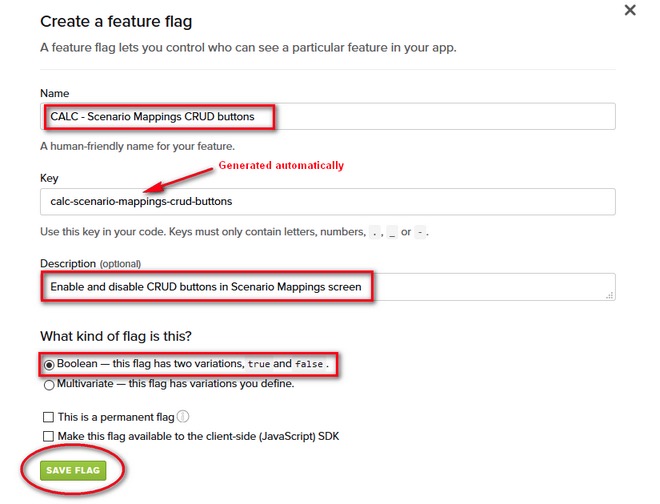Click the 'false' code text in the Boolean option
The height and width of the screenshot is (504, 660).
(x=309, y=364)
